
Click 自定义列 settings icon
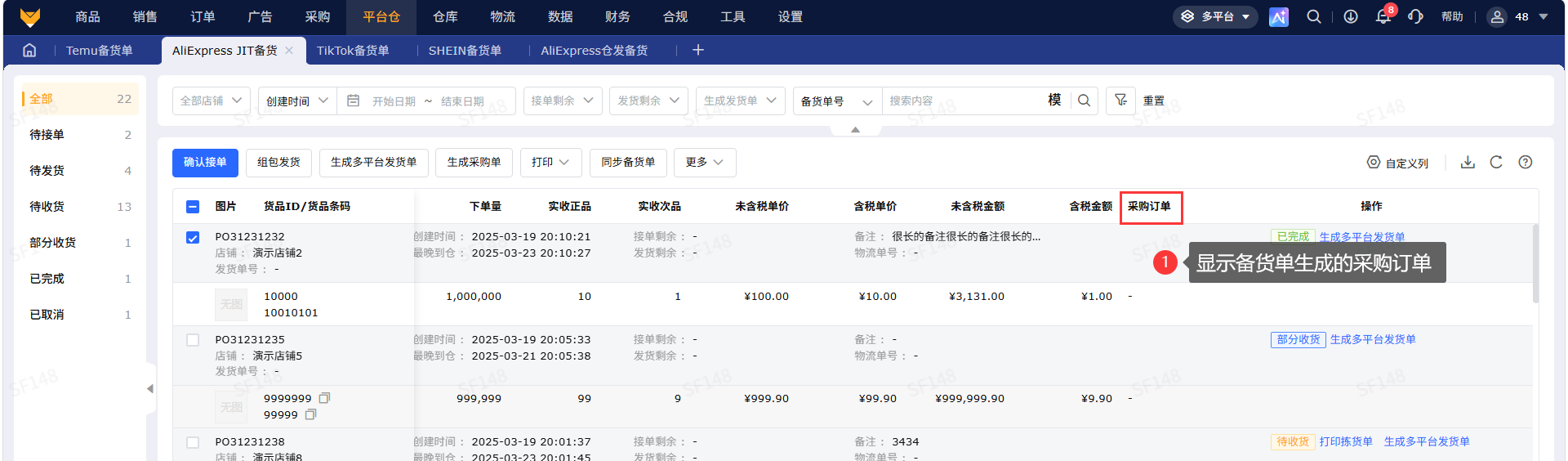click(x=1374, y=162)
